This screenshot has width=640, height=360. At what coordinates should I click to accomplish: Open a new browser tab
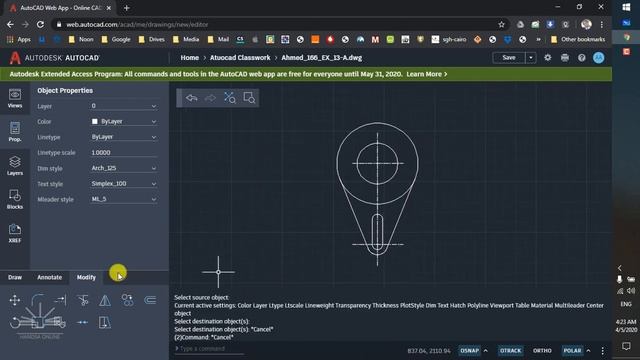pos(126,8)
